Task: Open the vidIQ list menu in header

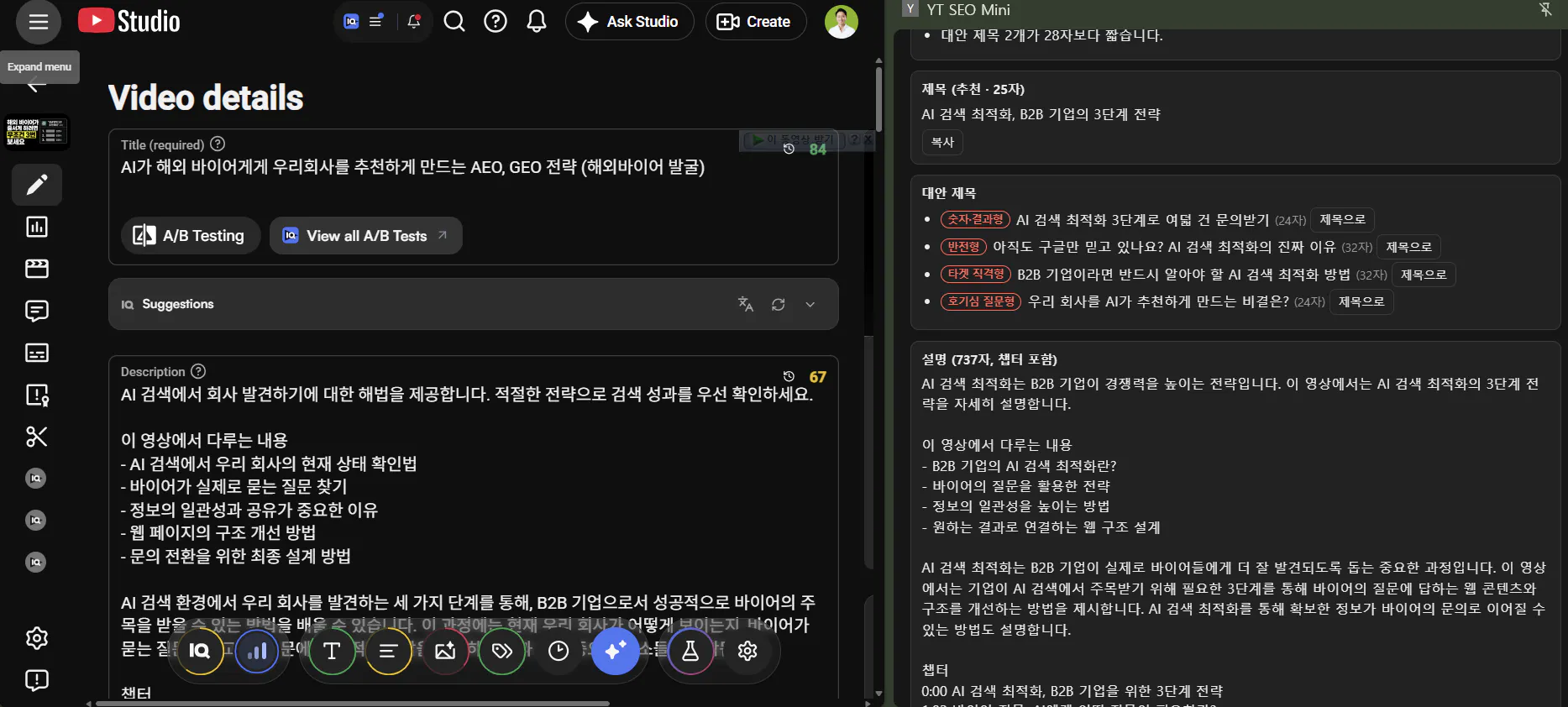Action: (x=376, y=22)
